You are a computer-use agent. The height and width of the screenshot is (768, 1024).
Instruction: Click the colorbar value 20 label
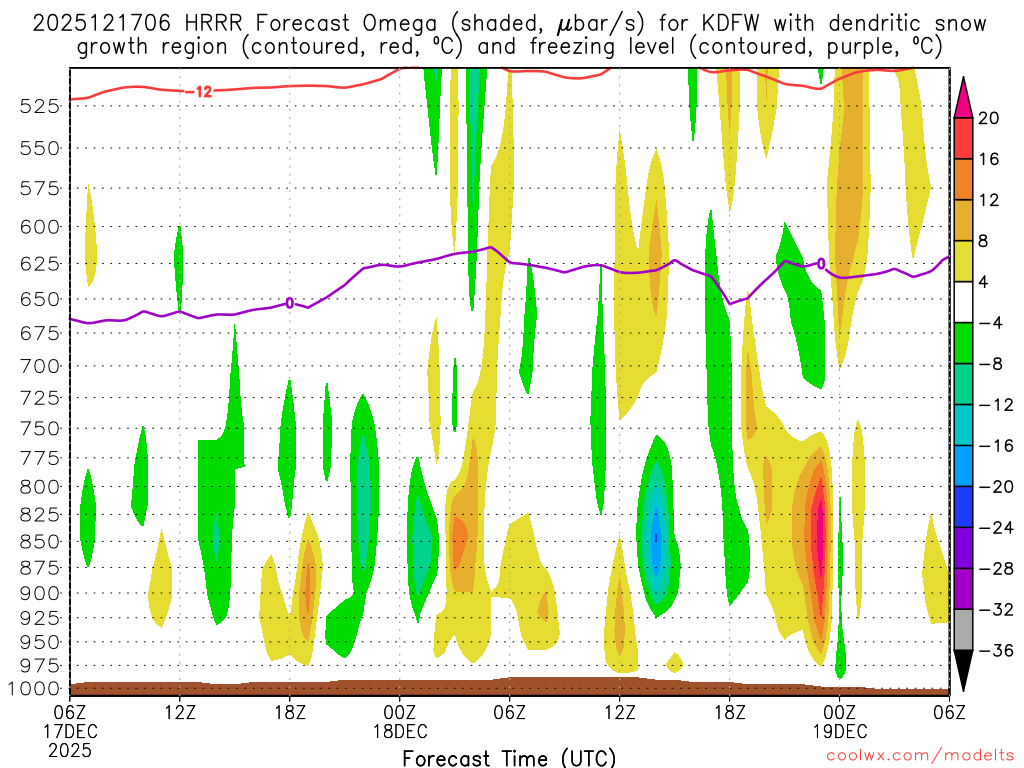989,118
